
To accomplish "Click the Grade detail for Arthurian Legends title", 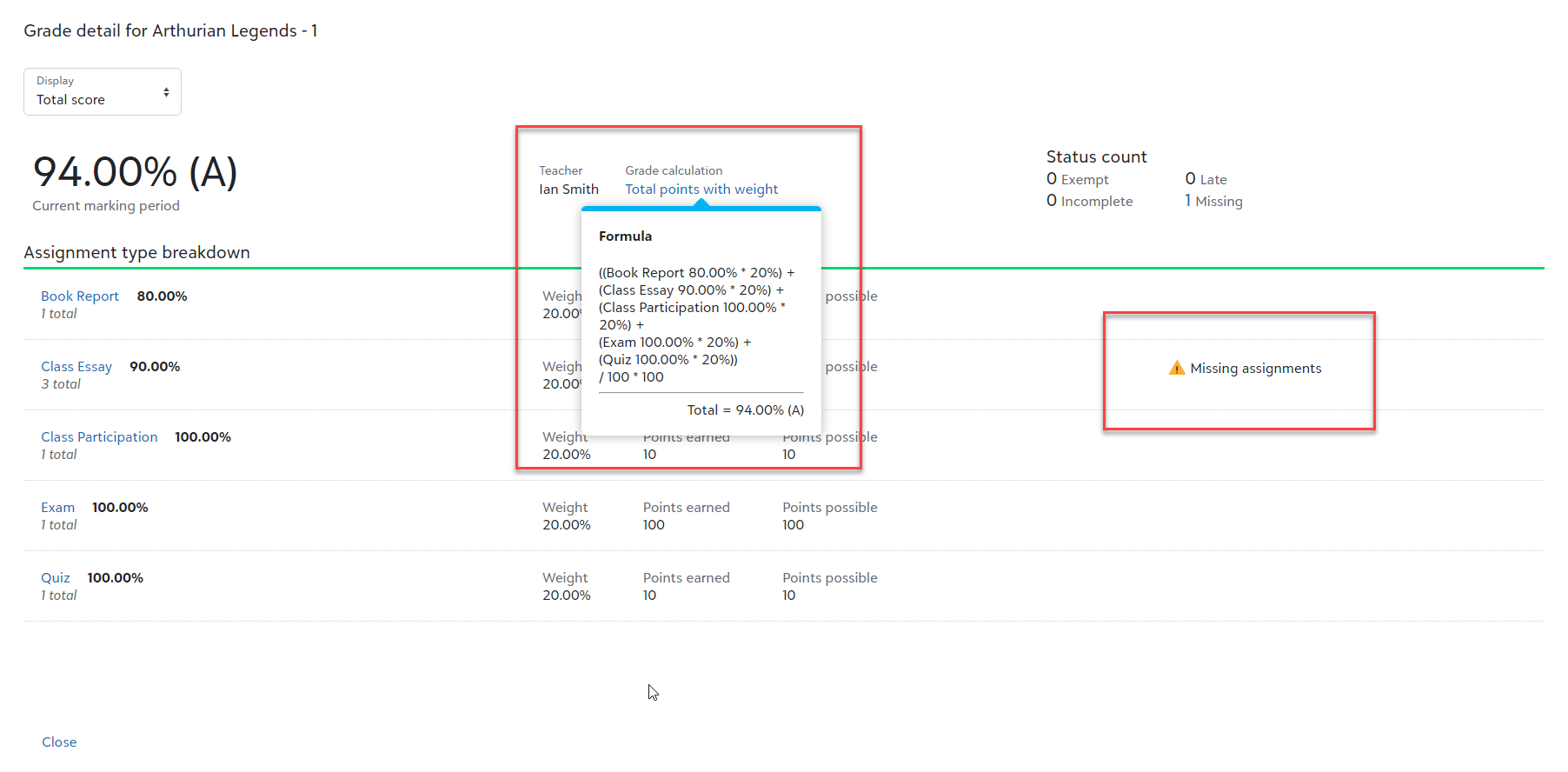I will 170,30.
